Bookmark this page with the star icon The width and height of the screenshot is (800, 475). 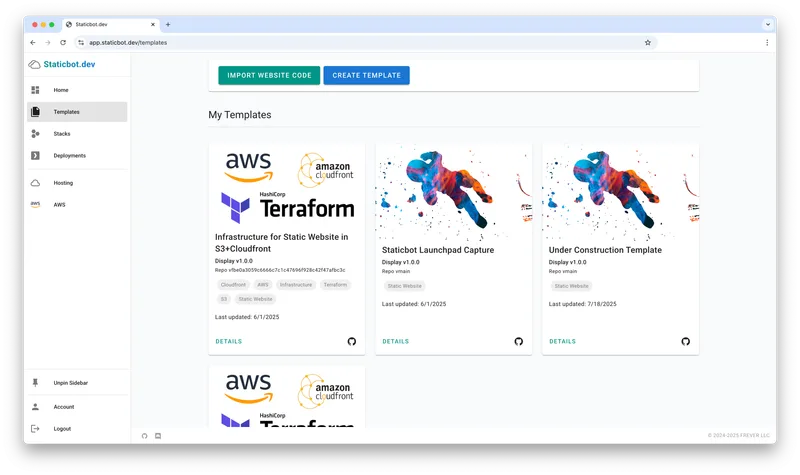647,43
